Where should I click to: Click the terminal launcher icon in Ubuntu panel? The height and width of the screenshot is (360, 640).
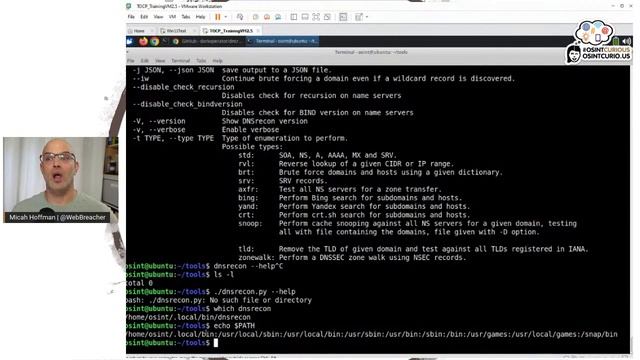click(x=165, y=41)
